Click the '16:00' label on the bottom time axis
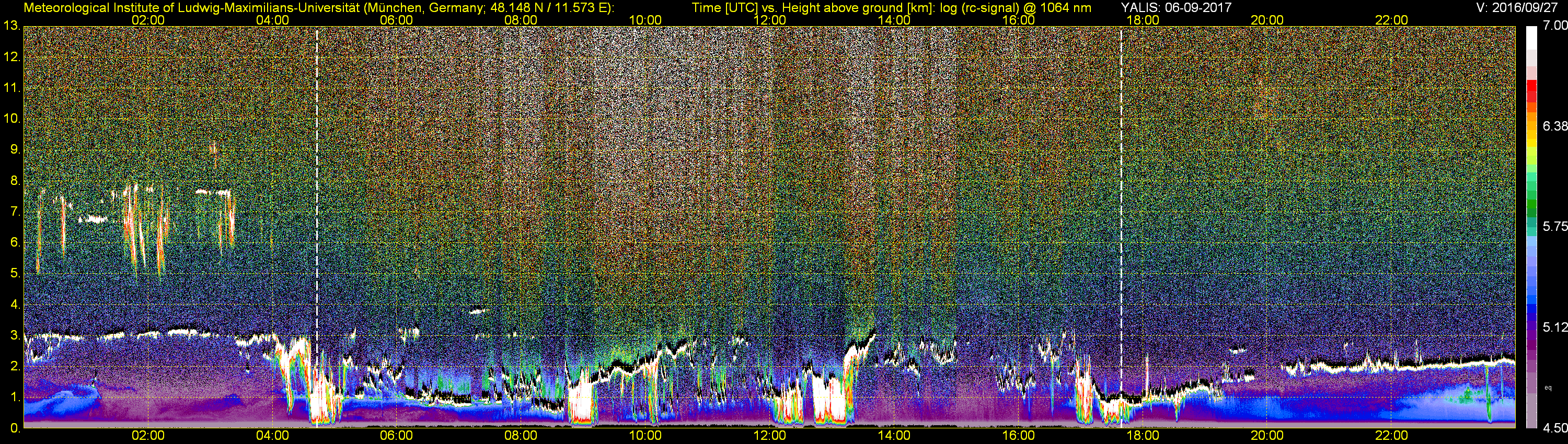This screenshot has height=444, width=1568. pos(1018,436)
